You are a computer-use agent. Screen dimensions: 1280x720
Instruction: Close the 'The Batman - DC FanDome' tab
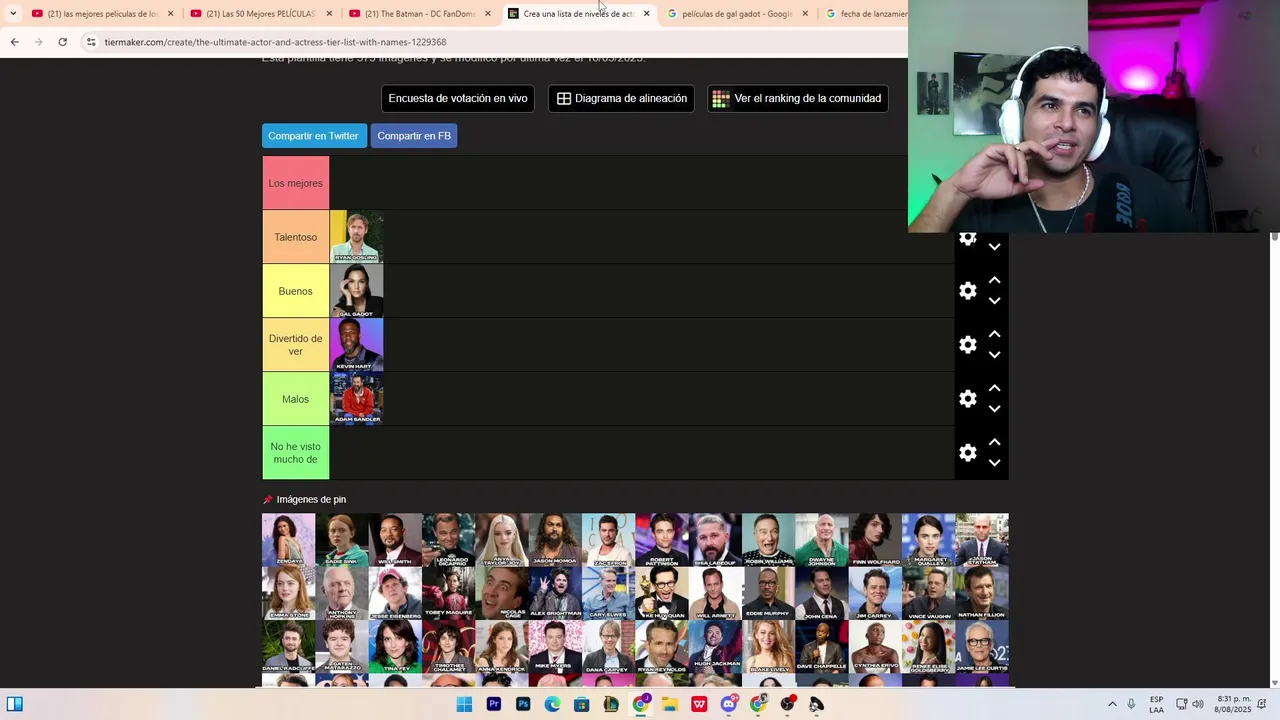(488, 14)
